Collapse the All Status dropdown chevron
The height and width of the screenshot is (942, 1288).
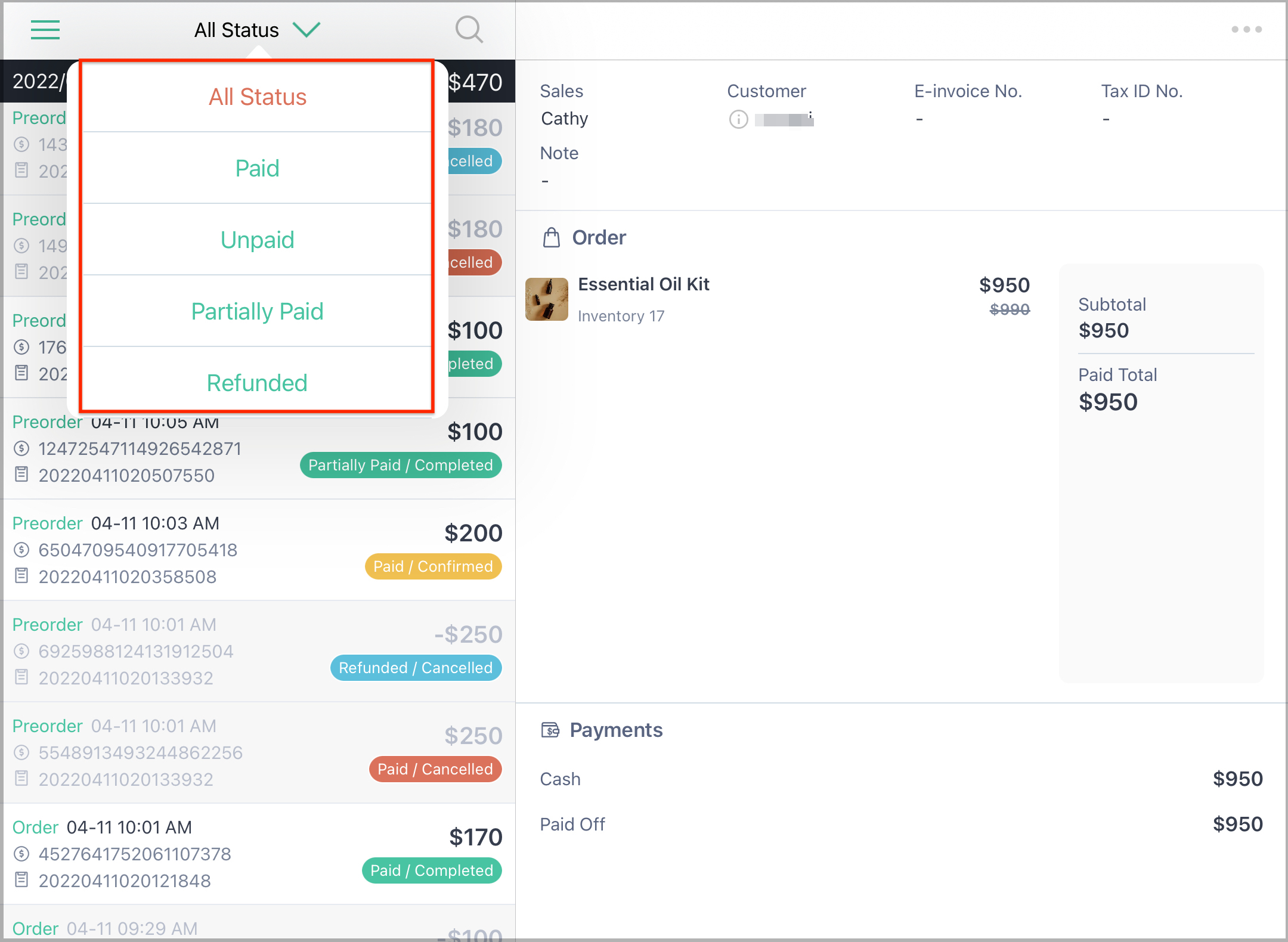[307, 29]
